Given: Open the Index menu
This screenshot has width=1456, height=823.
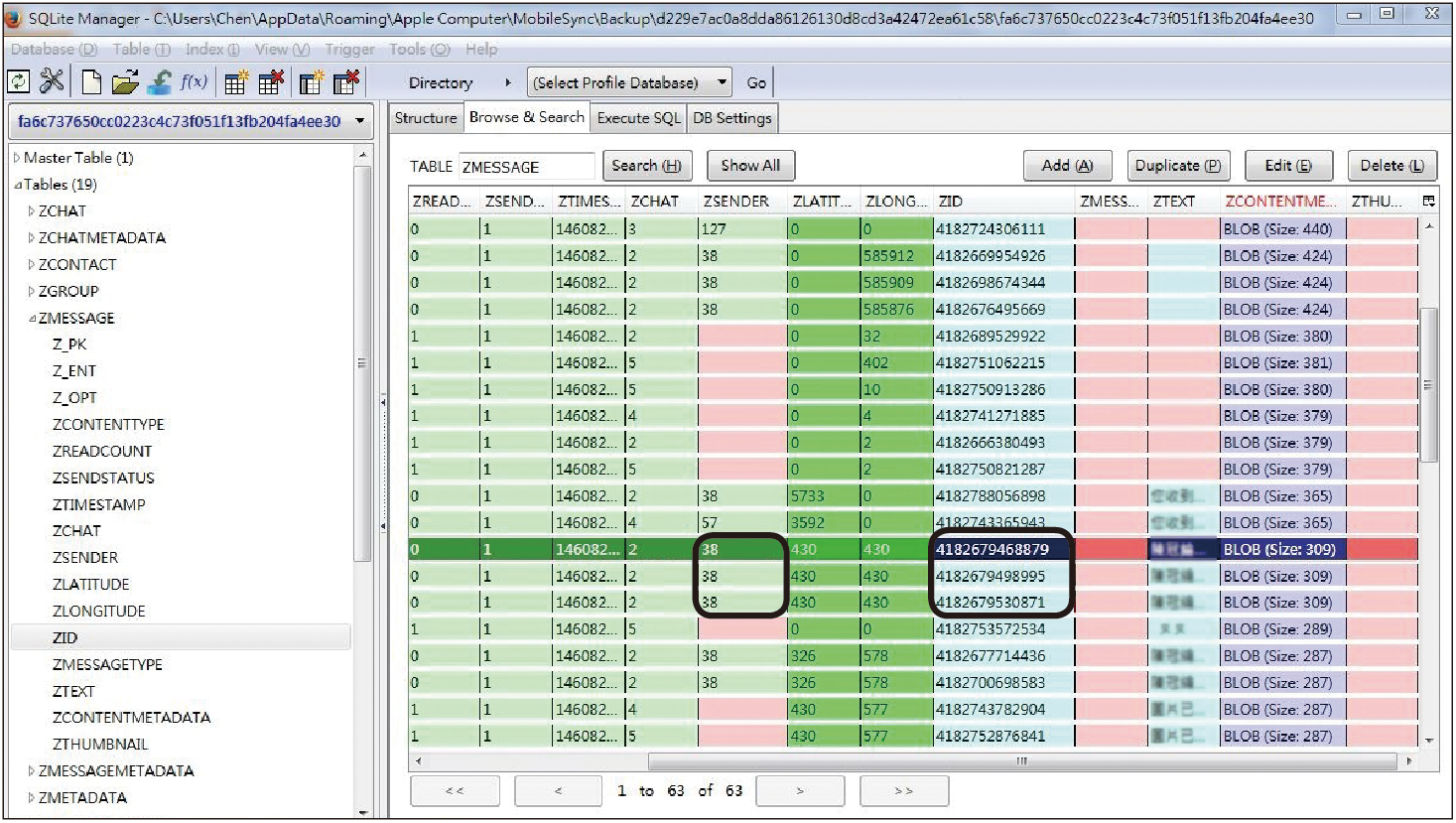Looking at the screenshot, I should point(211,49).
